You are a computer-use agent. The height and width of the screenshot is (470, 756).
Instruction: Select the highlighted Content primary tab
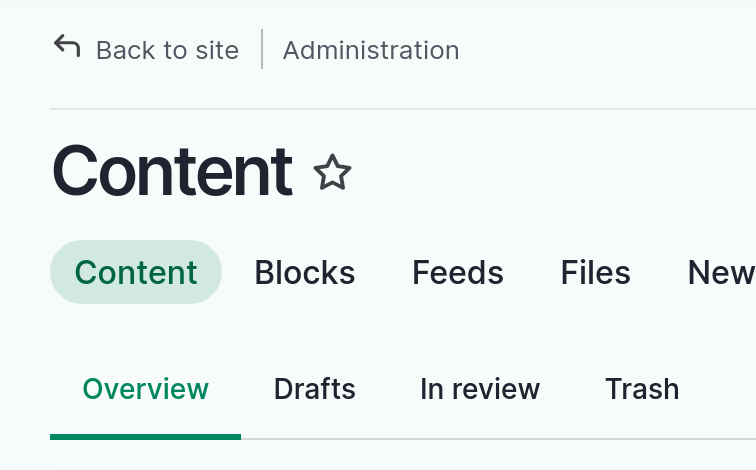point(136,272)
